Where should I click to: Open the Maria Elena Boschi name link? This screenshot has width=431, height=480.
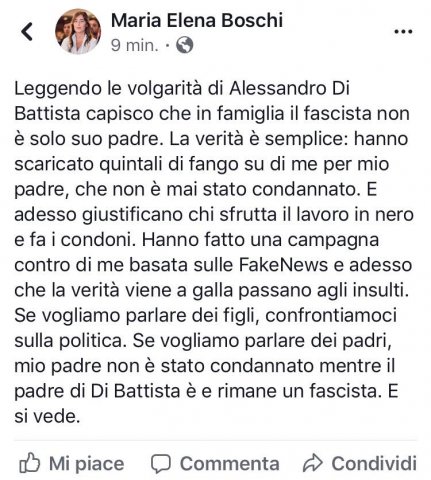[x=197, y=20]
